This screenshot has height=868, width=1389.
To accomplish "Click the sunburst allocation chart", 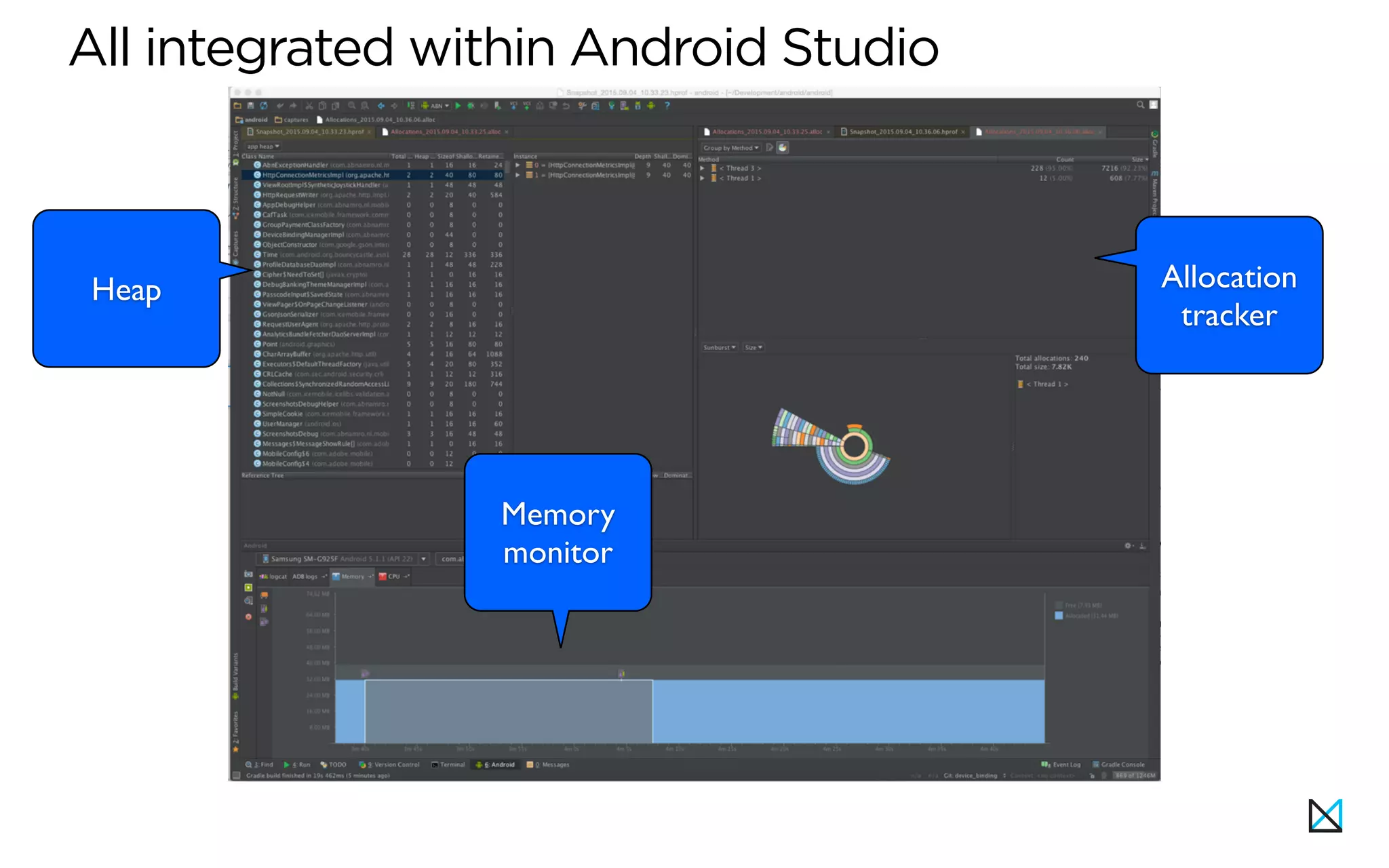I will [832, 447].
